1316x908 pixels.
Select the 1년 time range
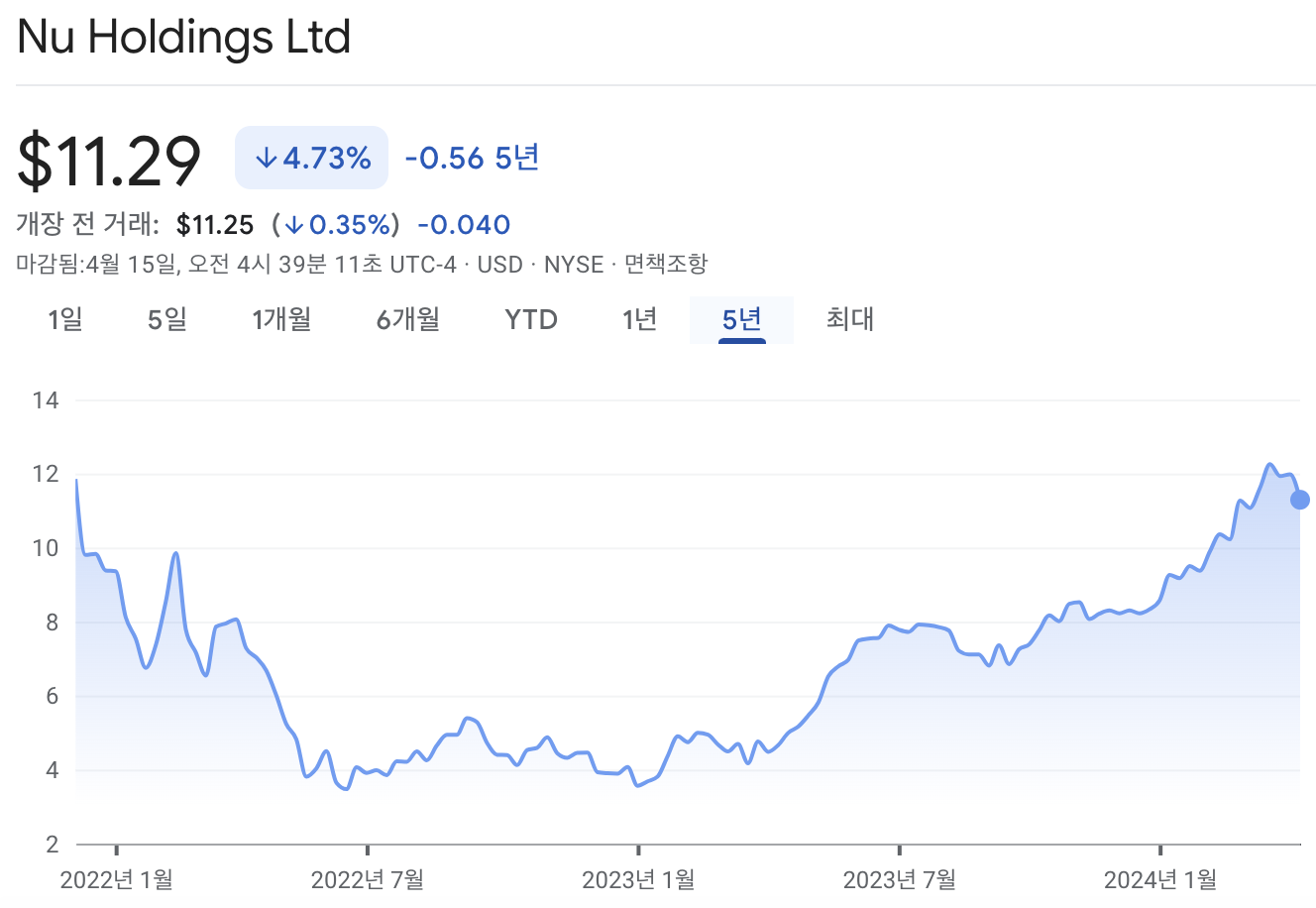pyautogui.click(x=639, y=319)
